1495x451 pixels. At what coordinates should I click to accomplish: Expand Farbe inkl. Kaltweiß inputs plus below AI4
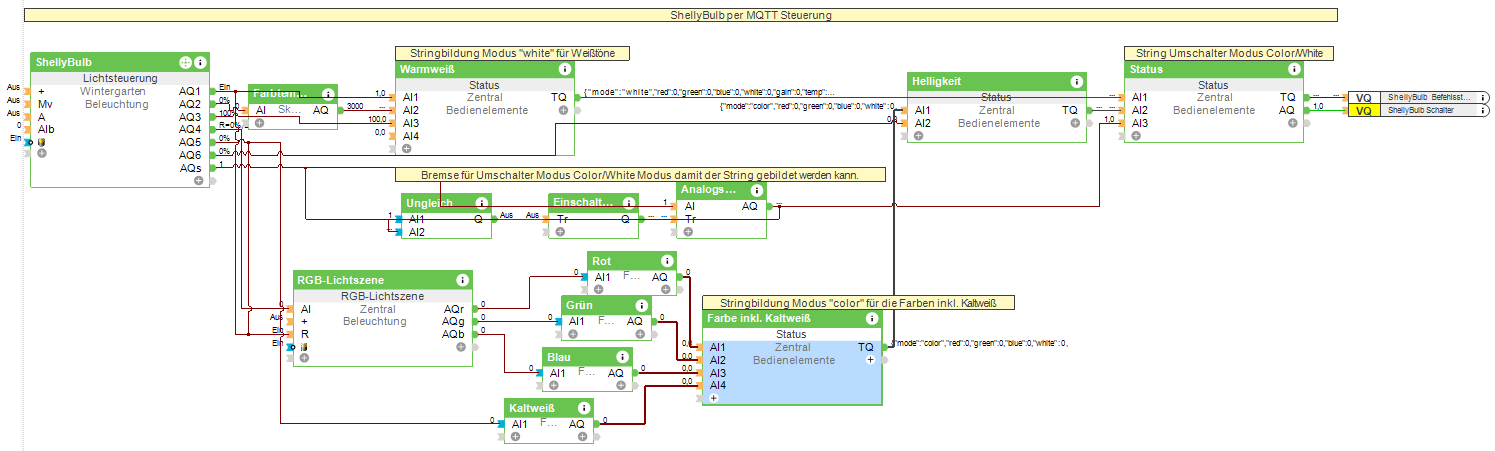click(x=714, y=398)
